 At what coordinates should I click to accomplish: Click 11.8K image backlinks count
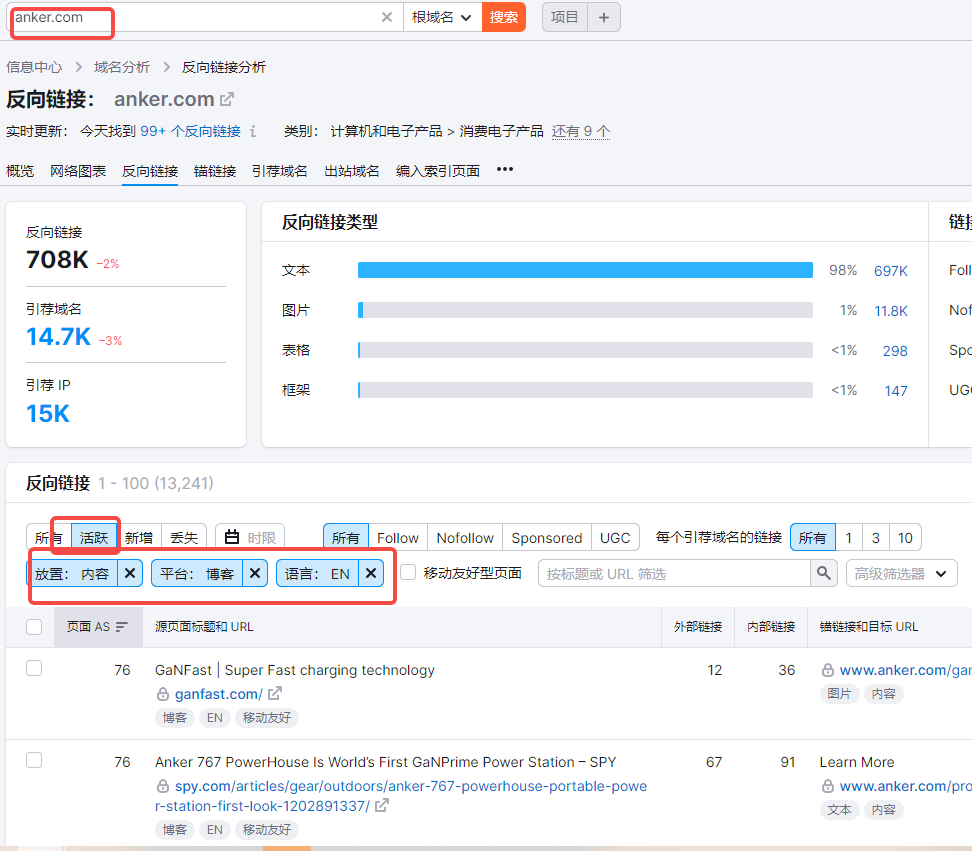pos(891,311)
